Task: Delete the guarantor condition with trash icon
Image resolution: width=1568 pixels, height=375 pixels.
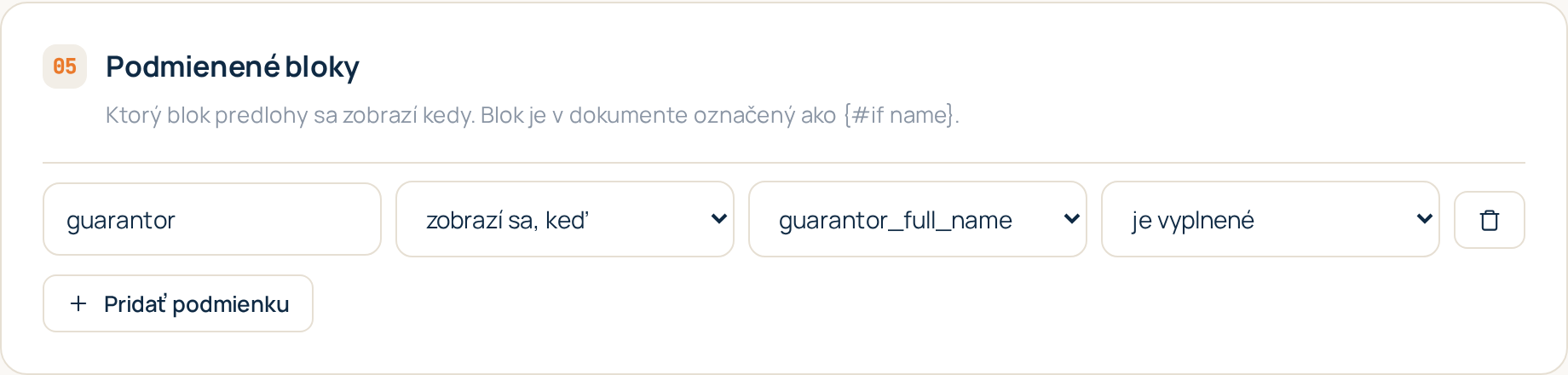Action: click(x=1489, y=220)
